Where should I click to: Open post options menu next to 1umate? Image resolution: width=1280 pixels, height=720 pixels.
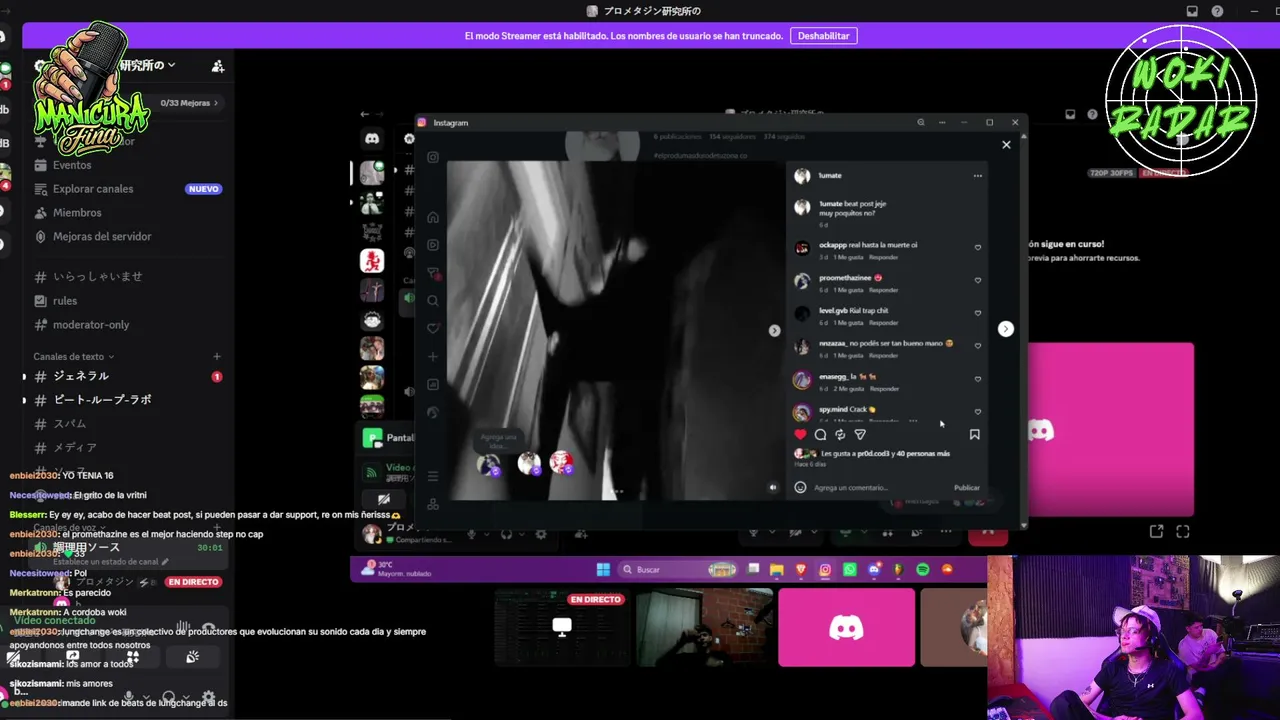tap(978, 176)
